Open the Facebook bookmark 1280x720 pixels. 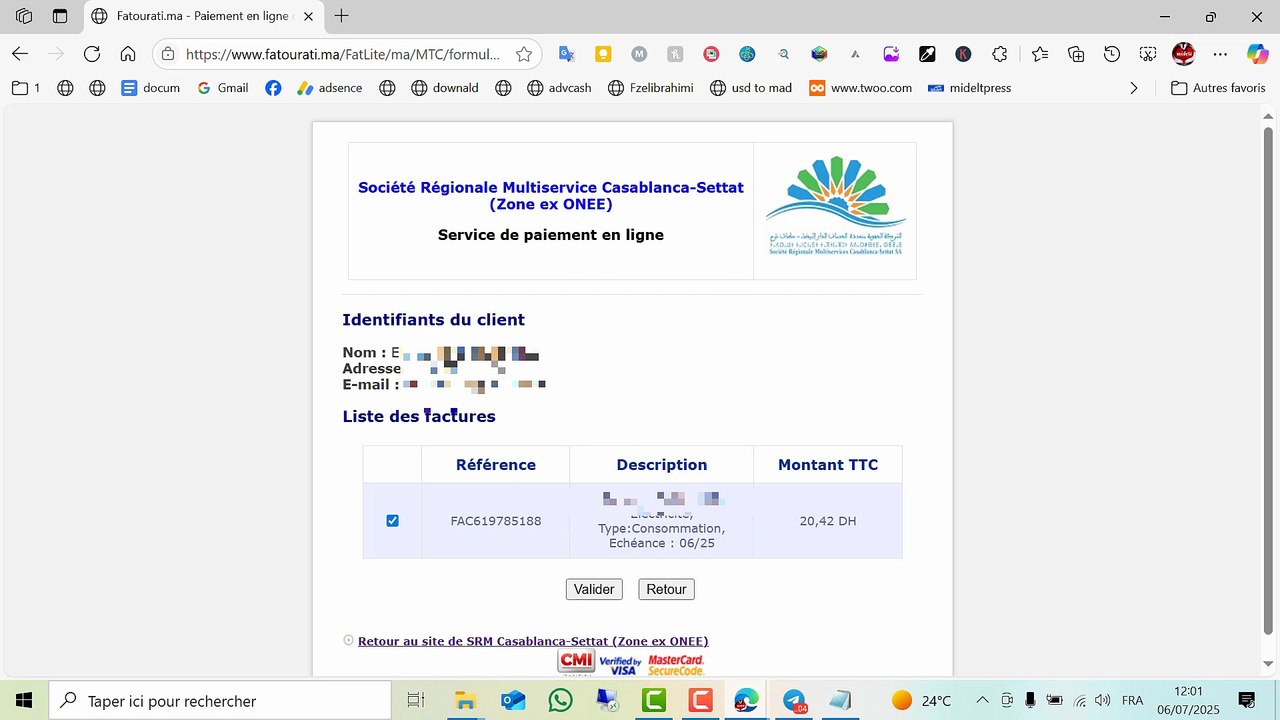273,88
